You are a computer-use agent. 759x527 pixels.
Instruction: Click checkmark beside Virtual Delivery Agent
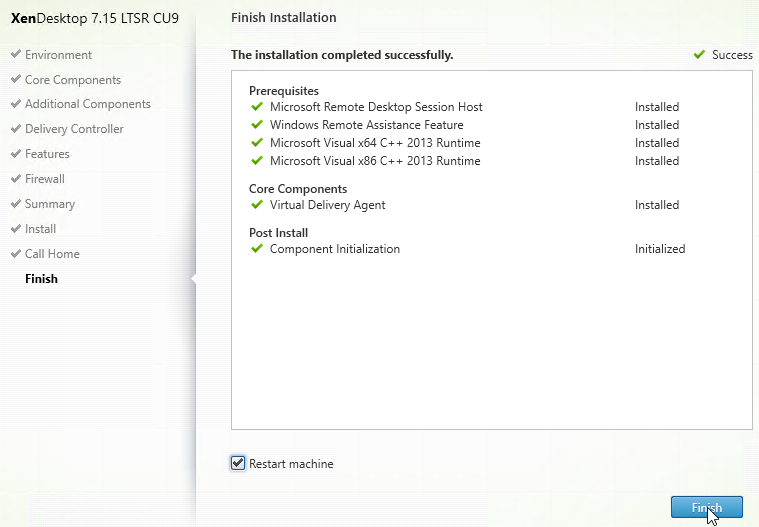tap(257, 205)
